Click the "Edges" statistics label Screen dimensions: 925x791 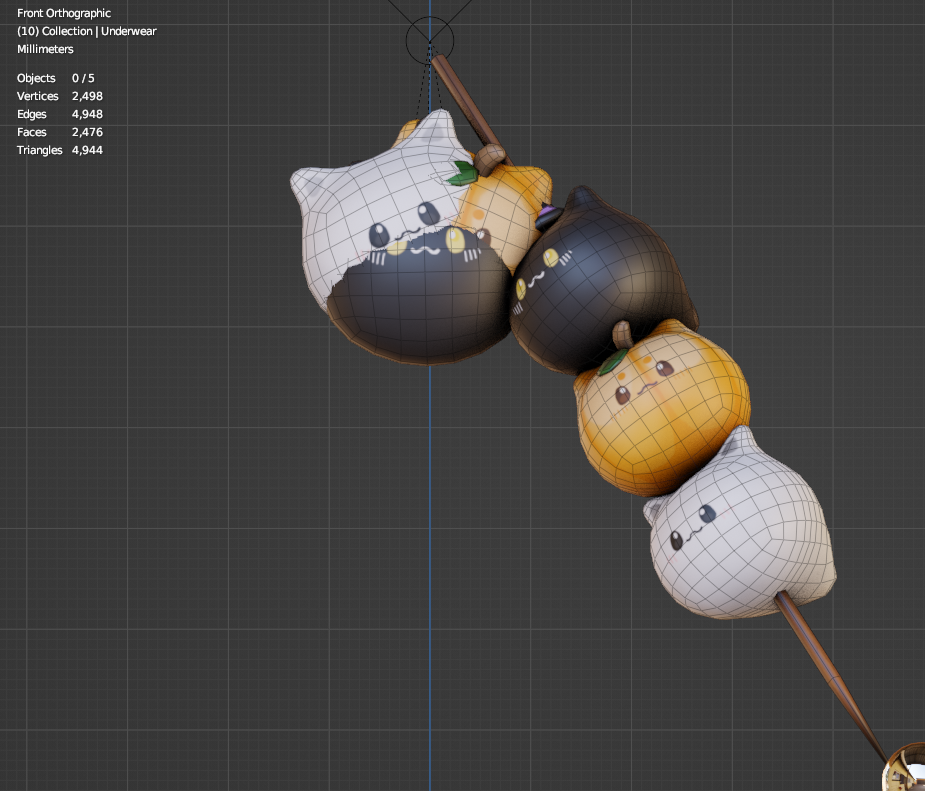point(32,114)
